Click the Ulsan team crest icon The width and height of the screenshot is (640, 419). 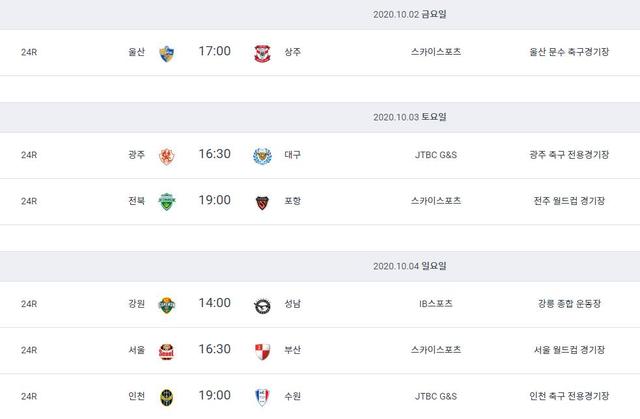click(167, 52)
